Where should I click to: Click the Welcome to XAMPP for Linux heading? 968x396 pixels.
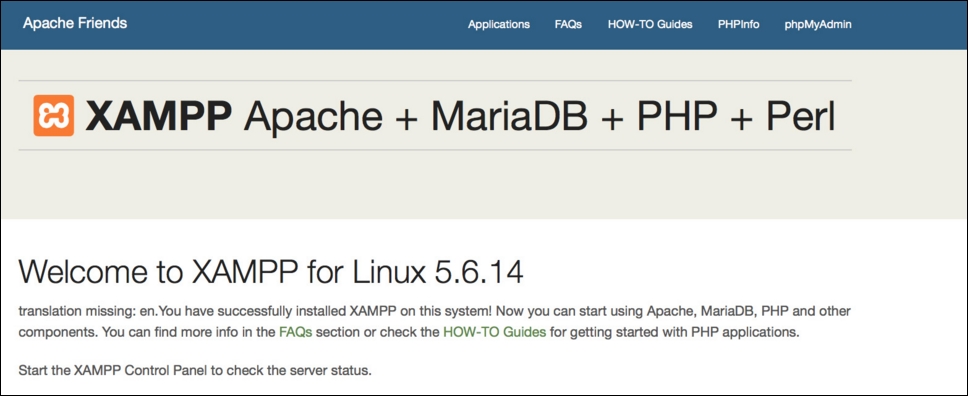(271, 272)
